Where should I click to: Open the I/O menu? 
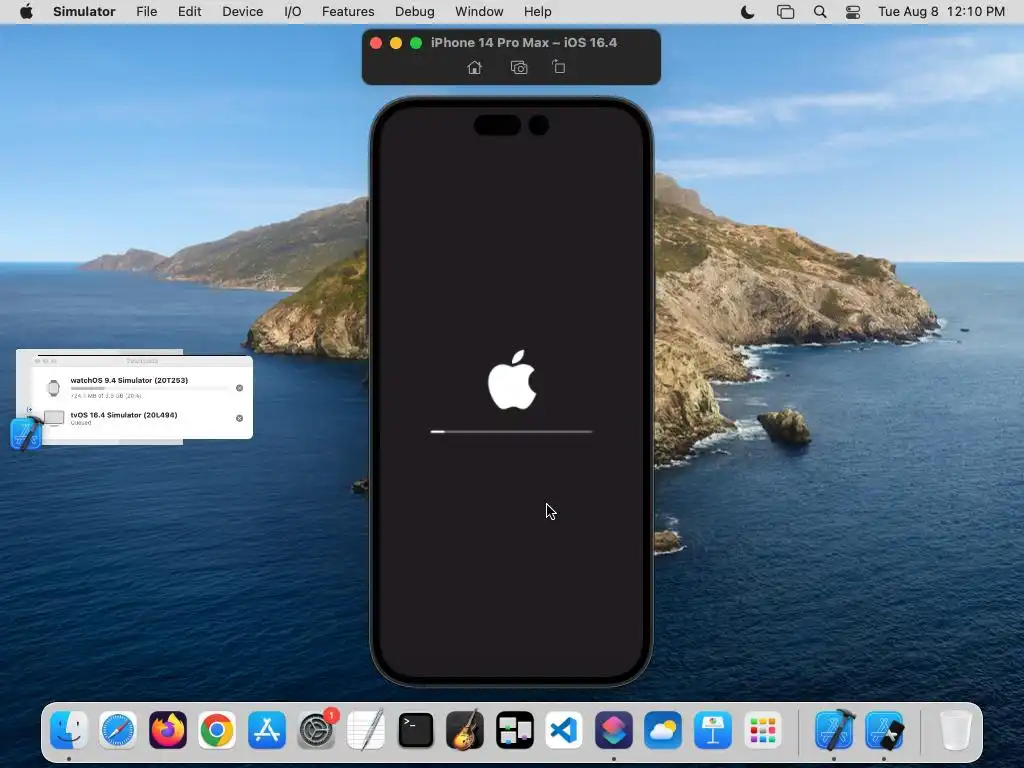(293, 12)
